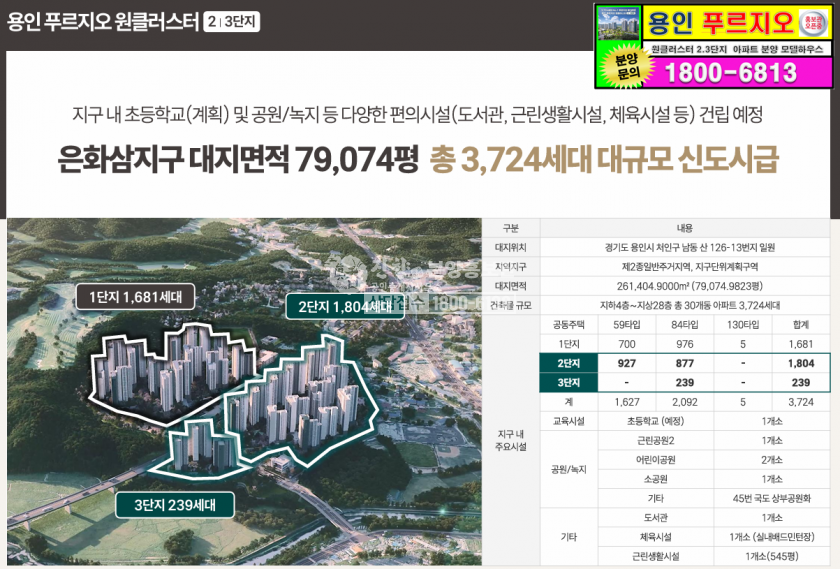Click the 2 | 3단지 badge in header

coord(231,21)
